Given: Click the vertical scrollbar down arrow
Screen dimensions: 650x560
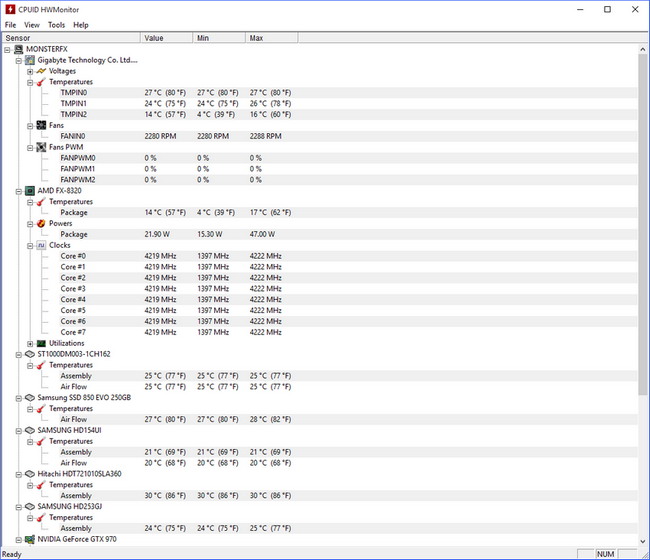Looking at the screenshot, I should (x=643, y=541).
